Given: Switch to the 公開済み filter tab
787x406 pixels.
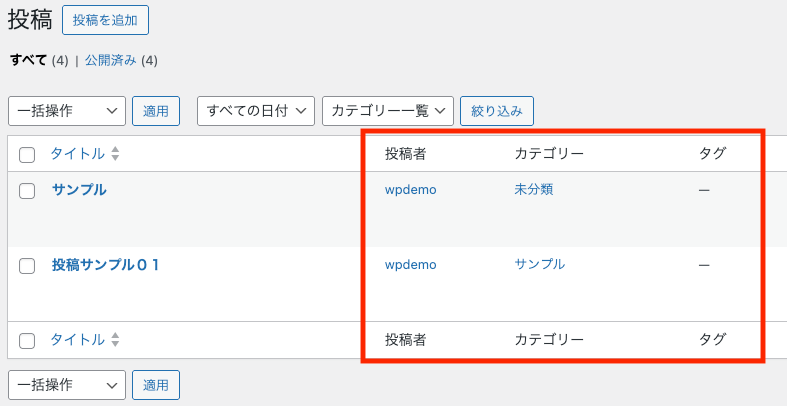Looking at the screenshot, I should tap(110, 60).
